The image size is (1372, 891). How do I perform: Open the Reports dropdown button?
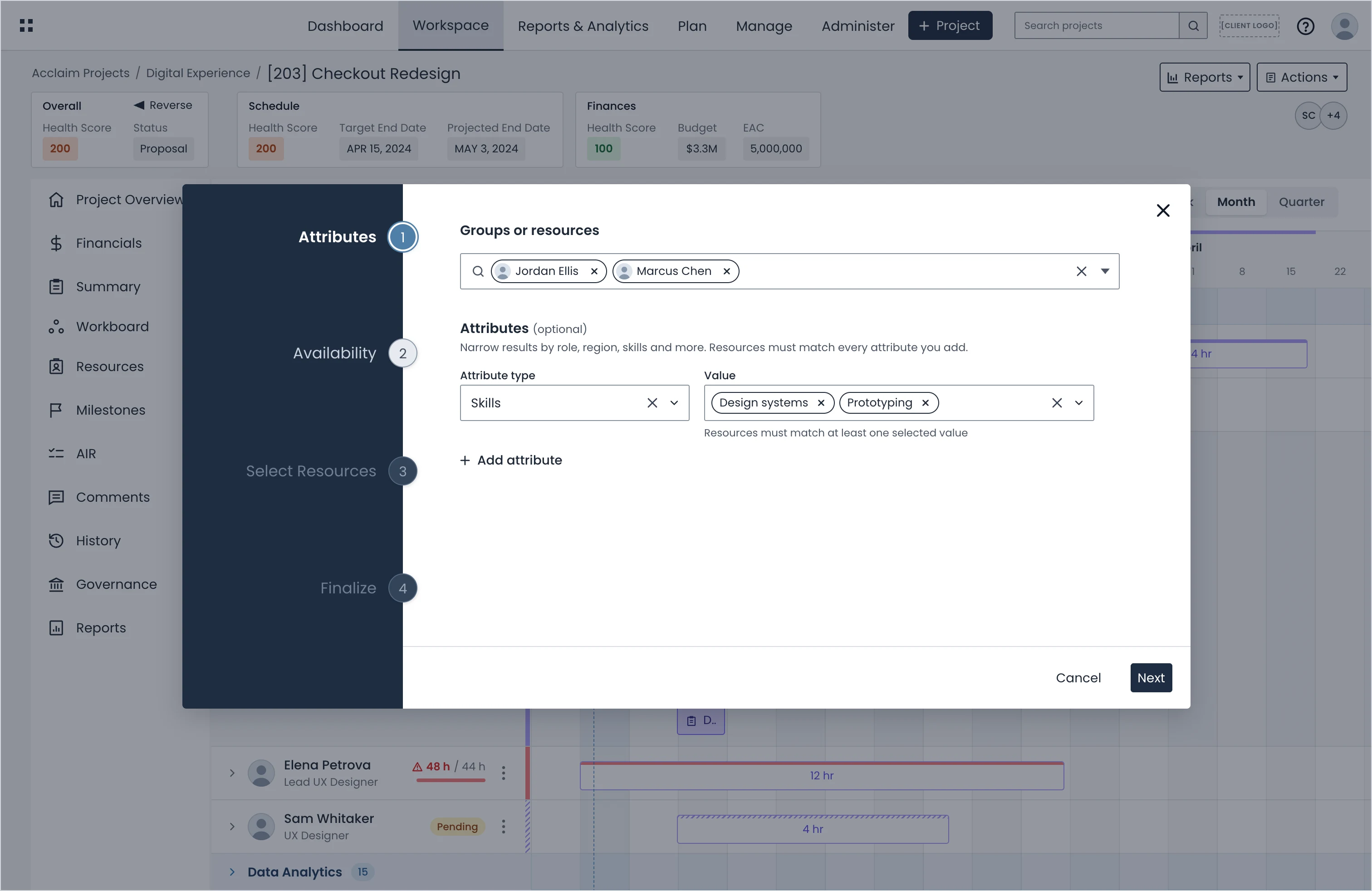(1204, 77)
